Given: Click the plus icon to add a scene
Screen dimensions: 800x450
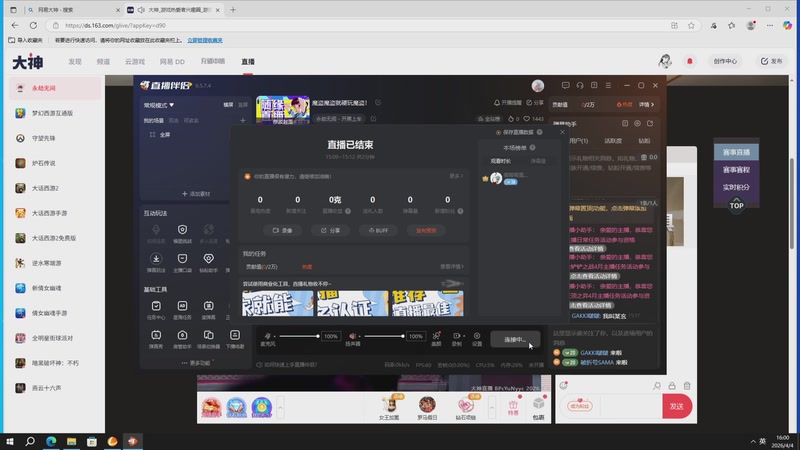Looking at the screenshot, I should point(242,120).
